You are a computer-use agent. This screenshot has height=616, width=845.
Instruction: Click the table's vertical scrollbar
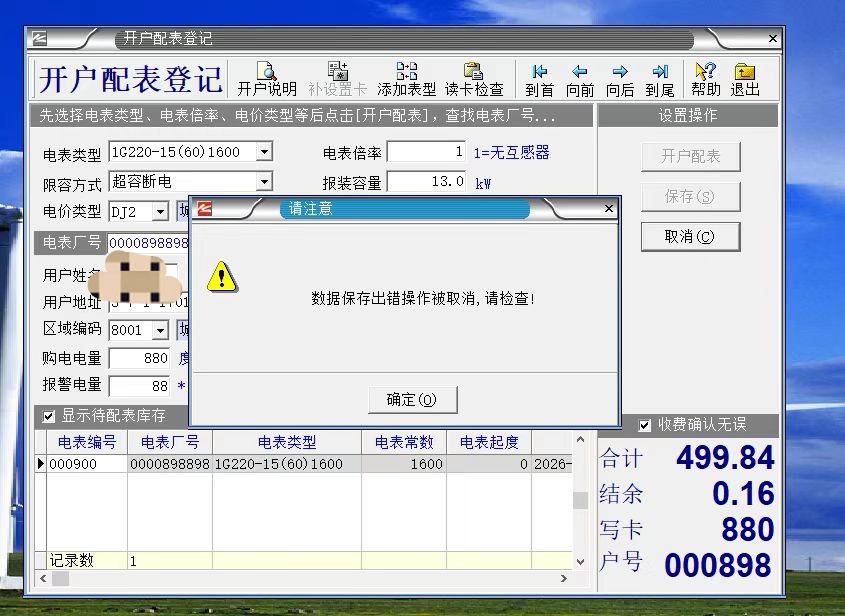[x=580, y=500]
